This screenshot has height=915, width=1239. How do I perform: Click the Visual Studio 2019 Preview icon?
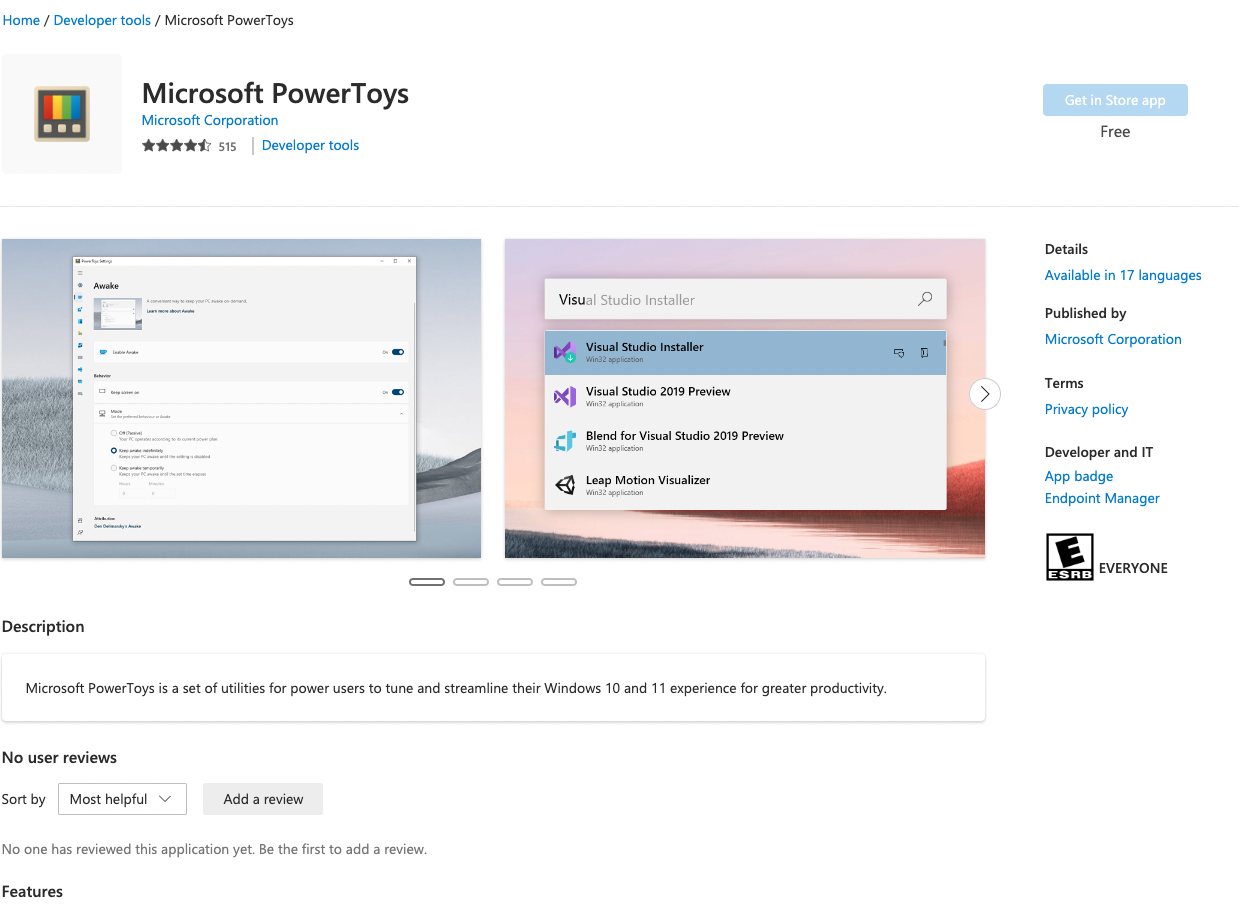(565, 397)
